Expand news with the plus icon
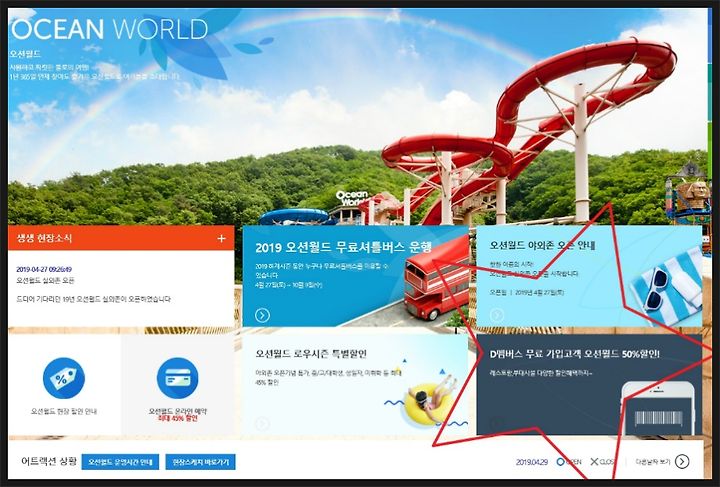Image resolution: width=720 pixels, height=487 pixels. 221,238
